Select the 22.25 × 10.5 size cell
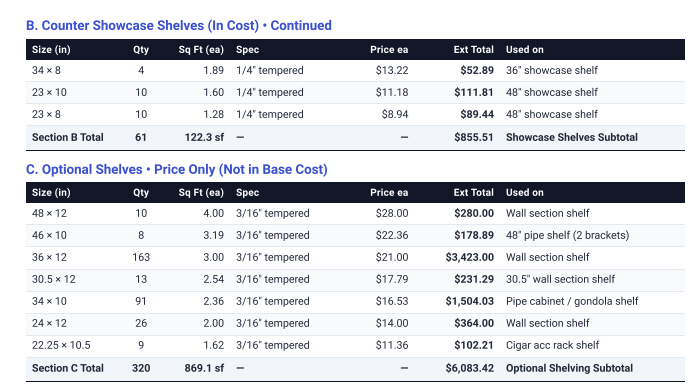 61,345
